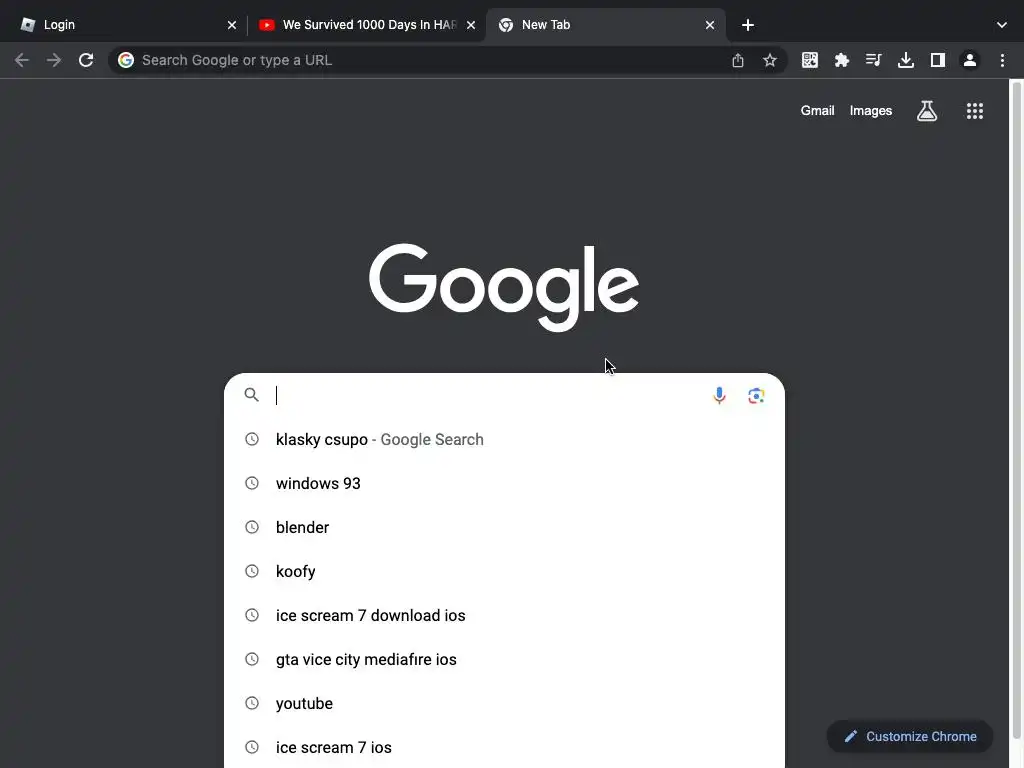1024x768 pixels.
Task: Toggle the side panel icon
Action: pos(938,60)
